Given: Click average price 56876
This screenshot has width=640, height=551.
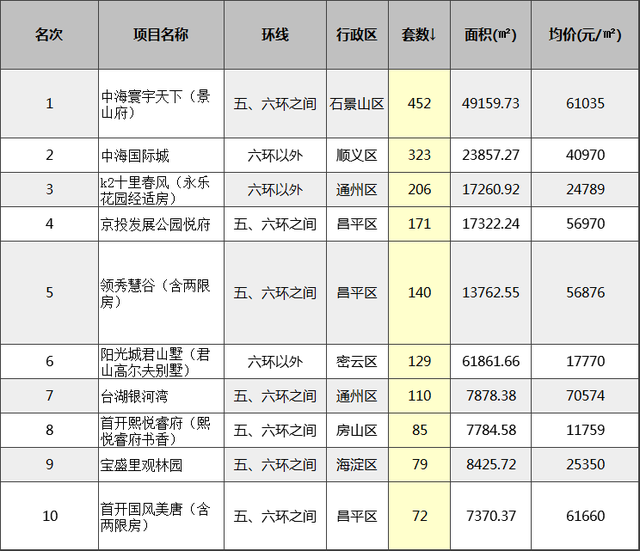Looking at the screenshot, I should 585,293.
